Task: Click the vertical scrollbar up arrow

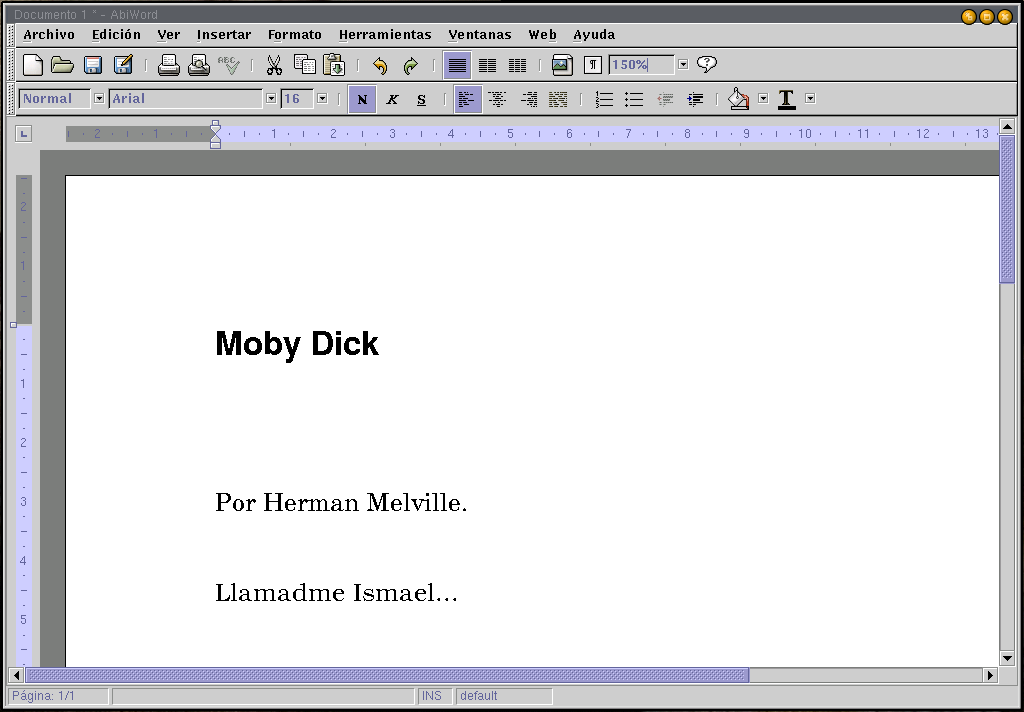Action: pyautogui.click(x=1007, y=126)
